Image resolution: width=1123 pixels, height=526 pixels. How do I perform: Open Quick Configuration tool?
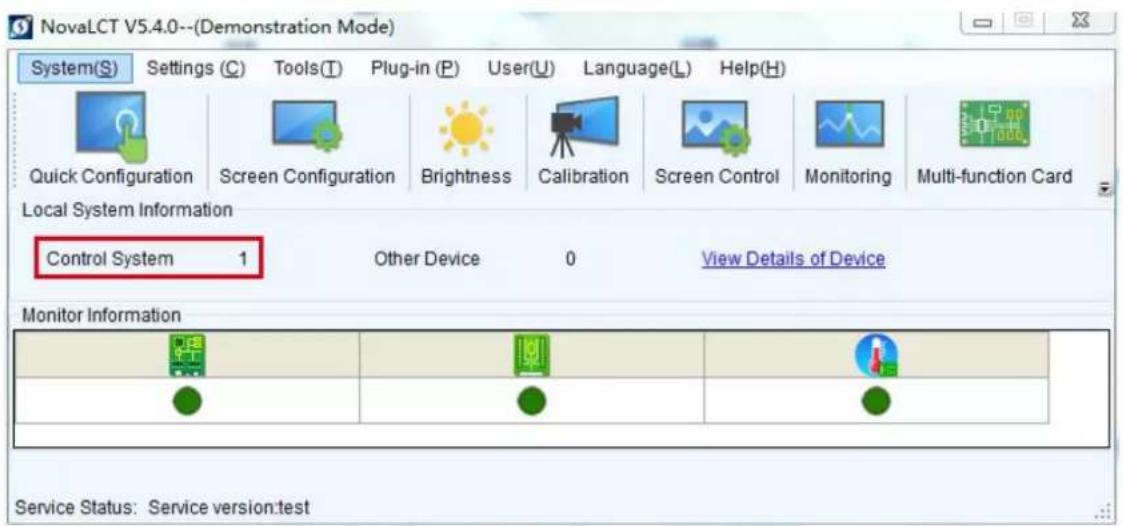[111, 138]
